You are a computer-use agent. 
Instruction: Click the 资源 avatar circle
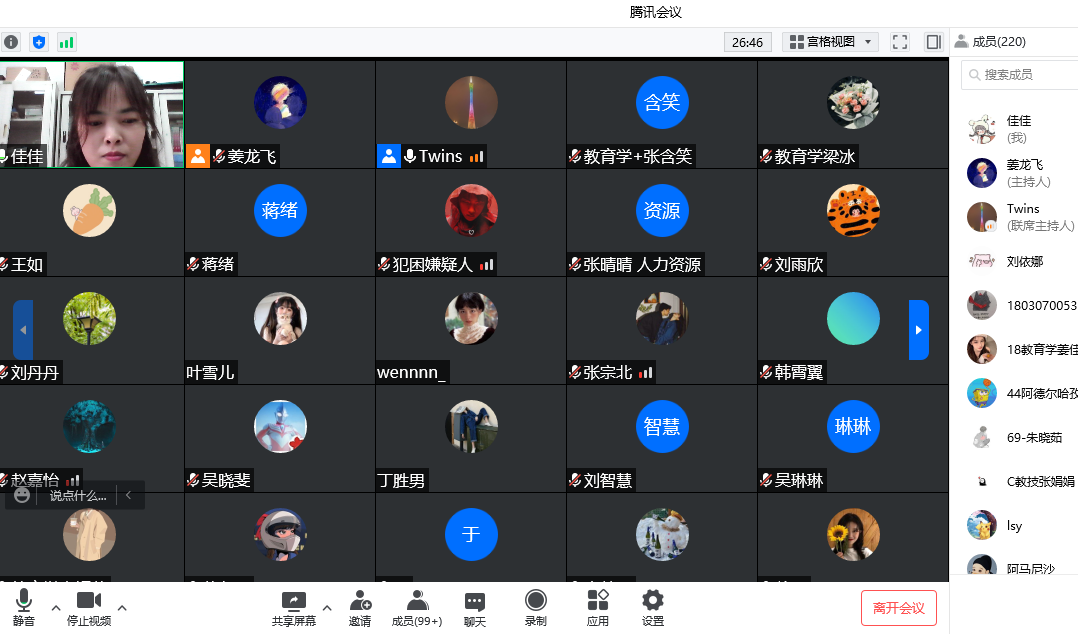[x=662, y=210]
